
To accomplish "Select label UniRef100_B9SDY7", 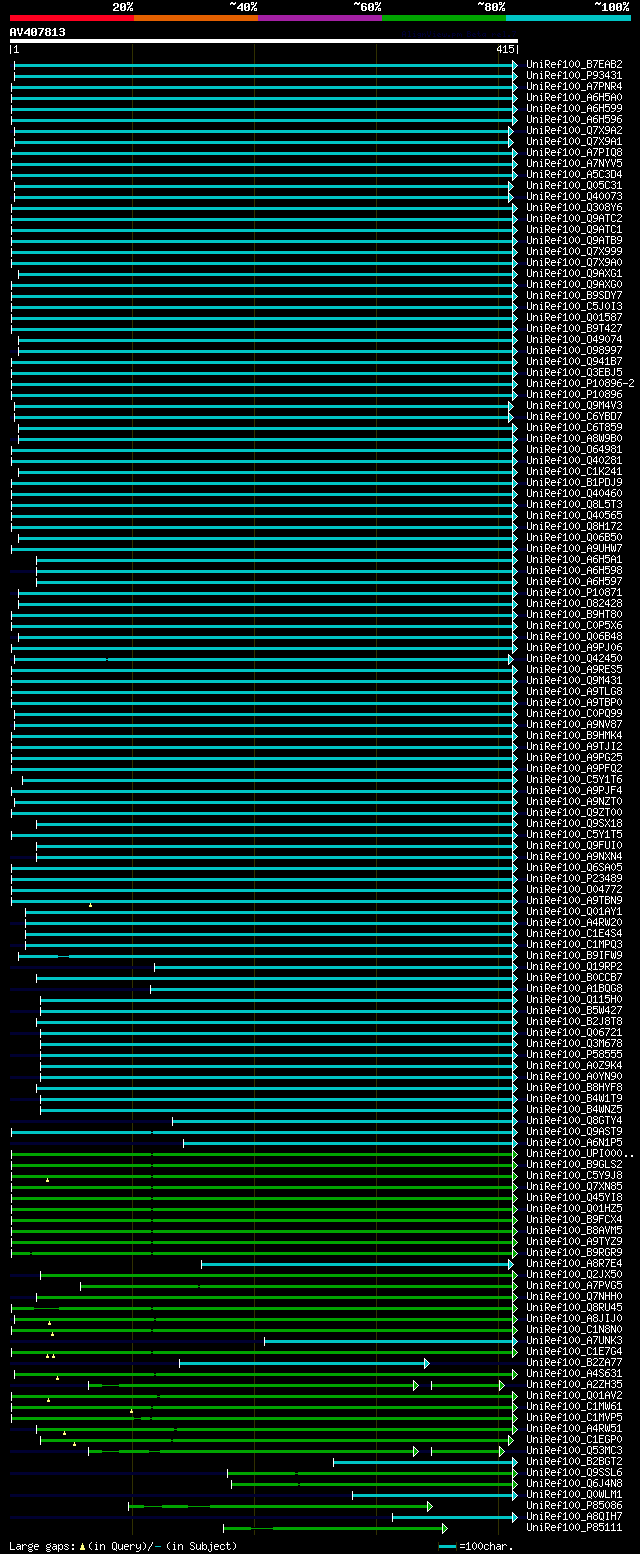I will click(x=574, y=295).
